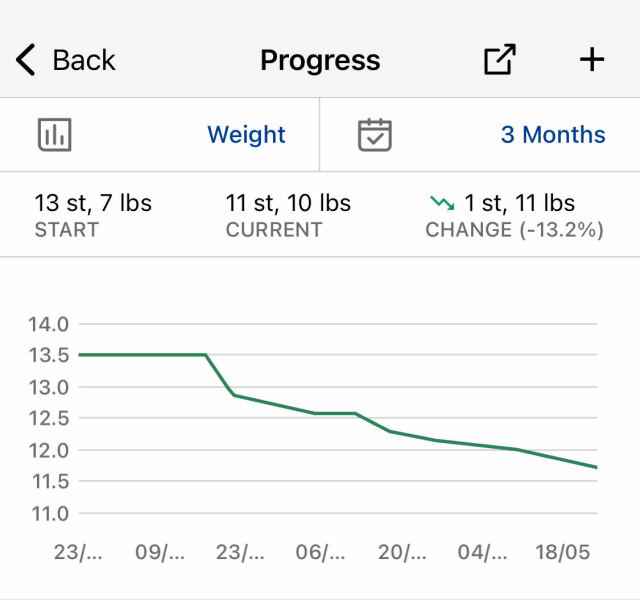This screenshot has width=640, height=600.
Task: Tap the plus icon to add entry
Action: tap(592, 60)
